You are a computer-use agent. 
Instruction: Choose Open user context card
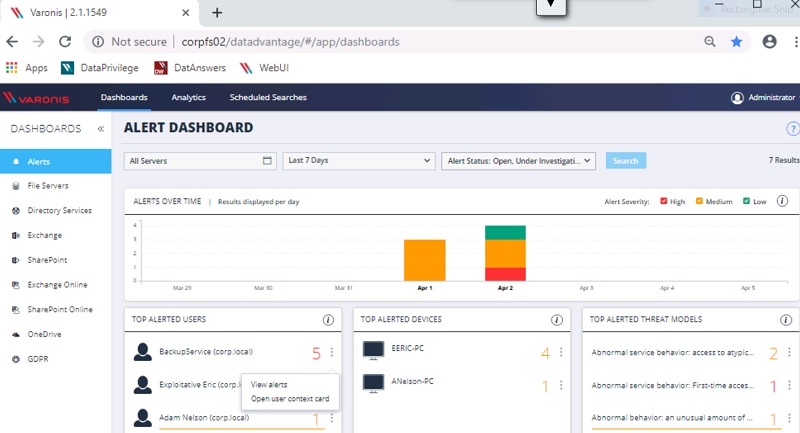pyautogui.click(x=290, y=399)
